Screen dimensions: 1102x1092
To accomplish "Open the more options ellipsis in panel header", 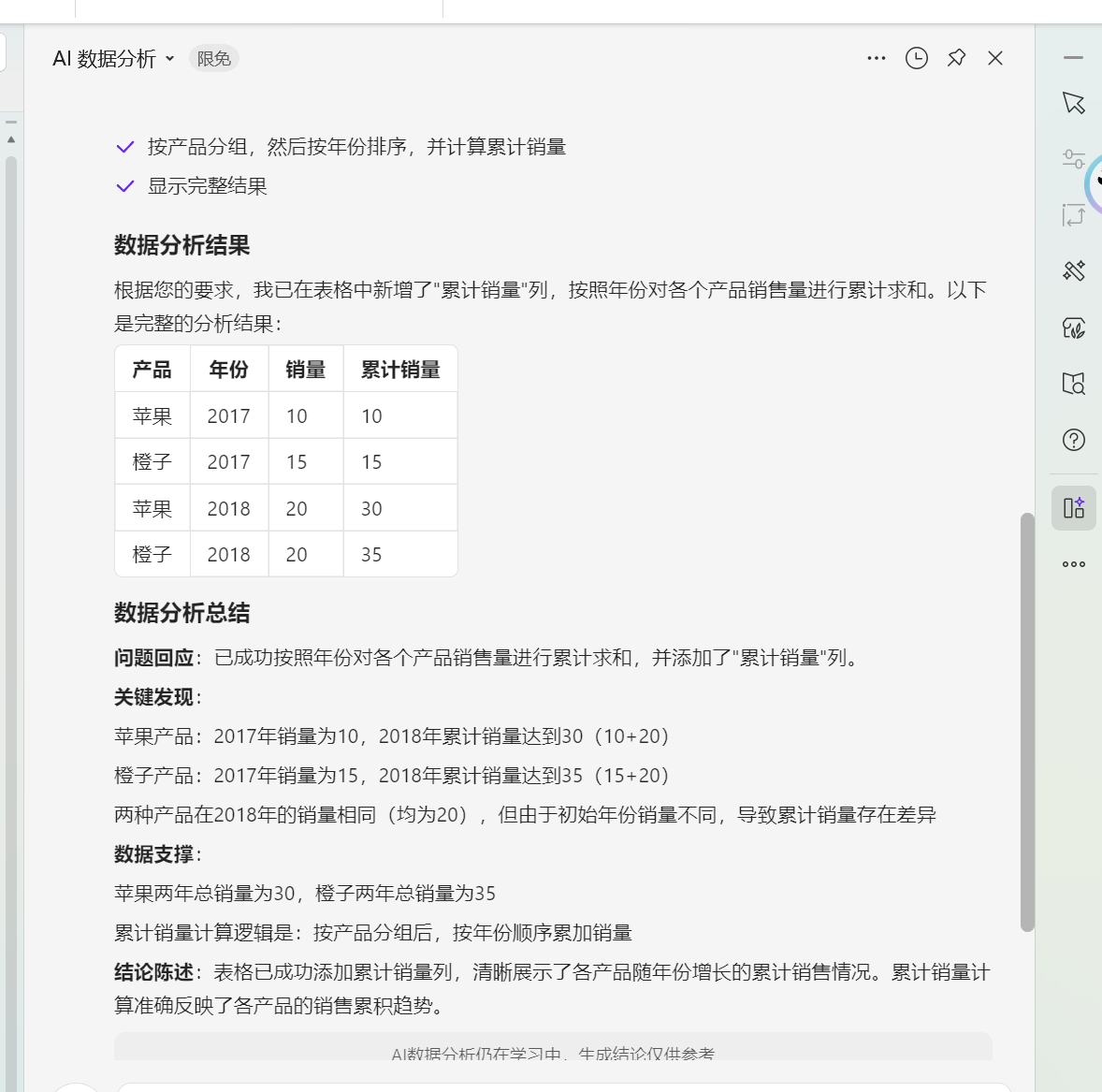I will click(x=877, y=58).
